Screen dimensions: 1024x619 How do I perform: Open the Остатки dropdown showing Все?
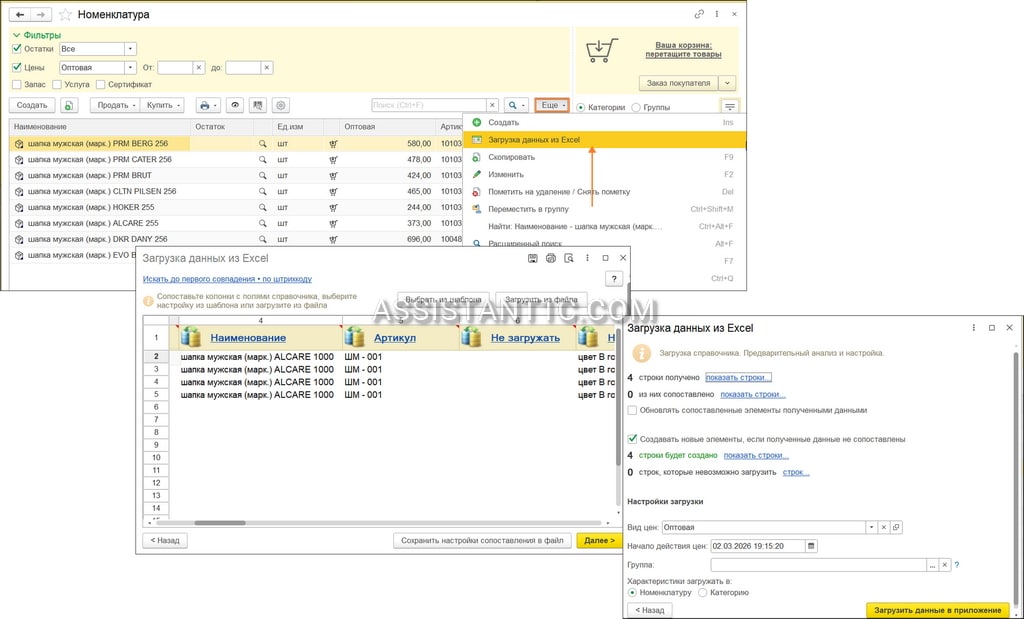[131, 48]
